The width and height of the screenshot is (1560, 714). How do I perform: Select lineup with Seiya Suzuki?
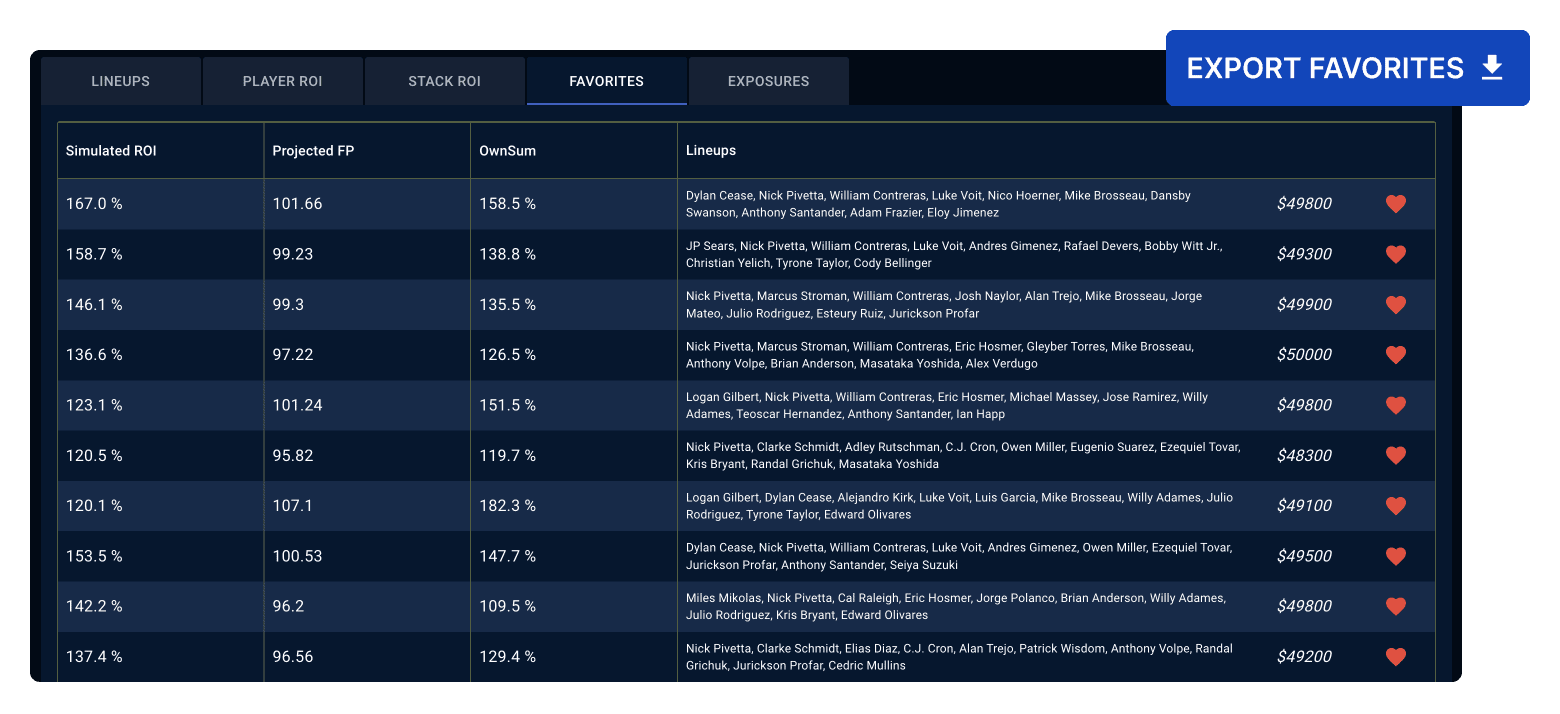[x=959, y=556]
